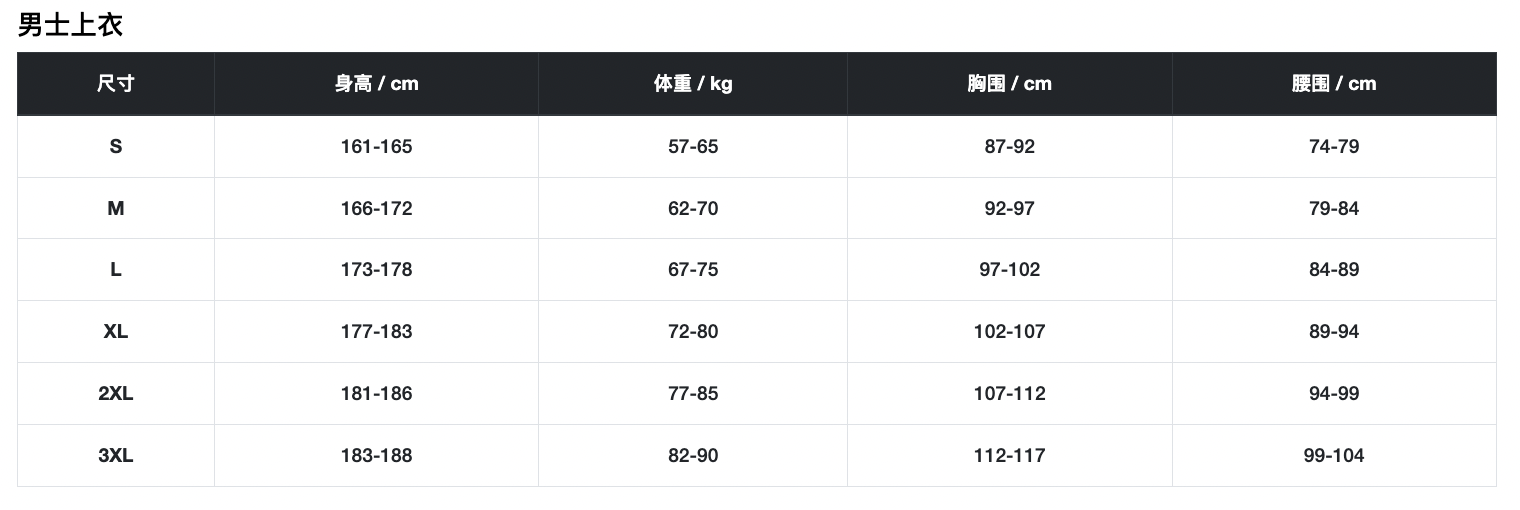Click the 尺寸 column header
This screenshot has height=510, width=1520.
tap(116, 84)
